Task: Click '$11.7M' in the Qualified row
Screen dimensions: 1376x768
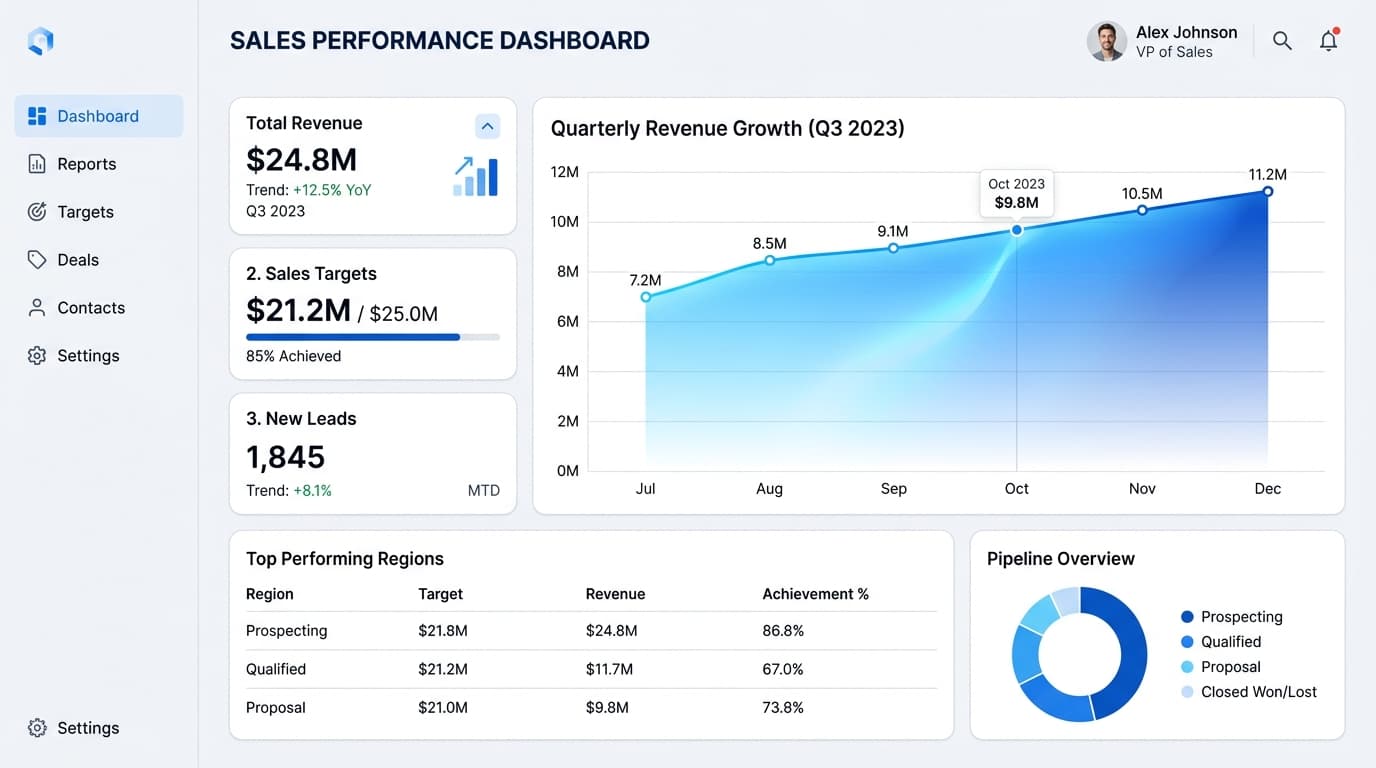Action: coord(609,669)
